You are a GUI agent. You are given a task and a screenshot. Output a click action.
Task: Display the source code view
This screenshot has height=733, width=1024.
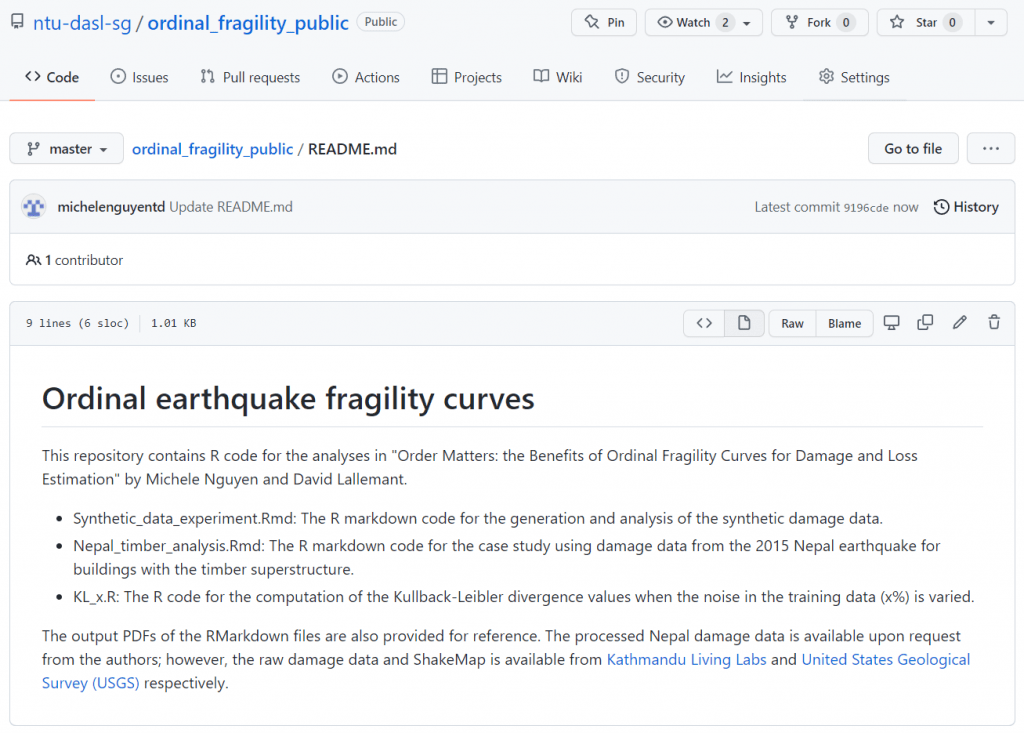coord(704,322)
